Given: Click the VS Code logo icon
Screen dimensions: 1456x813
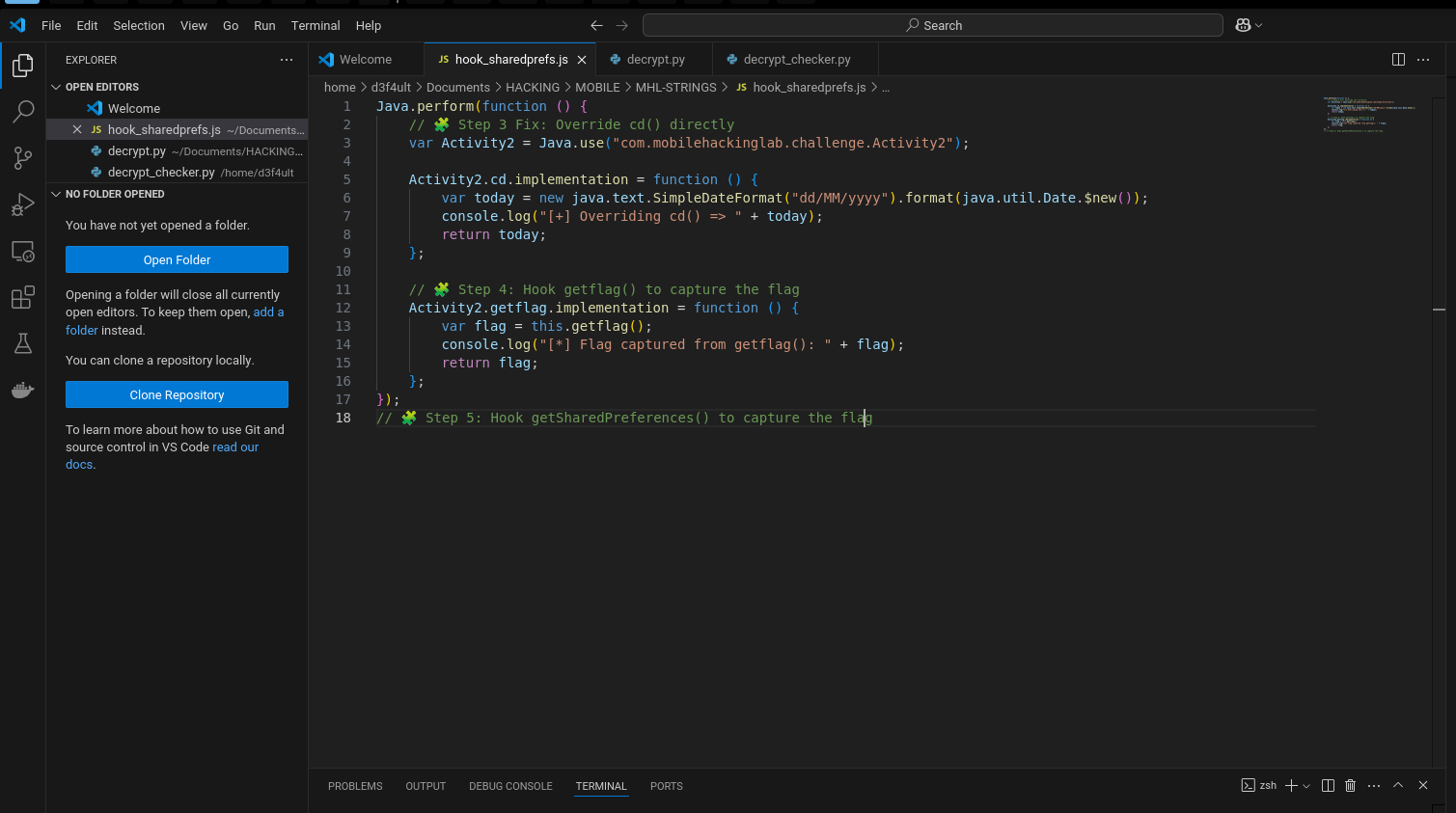Looking at the screenshot, I should [x=17, y=25].
